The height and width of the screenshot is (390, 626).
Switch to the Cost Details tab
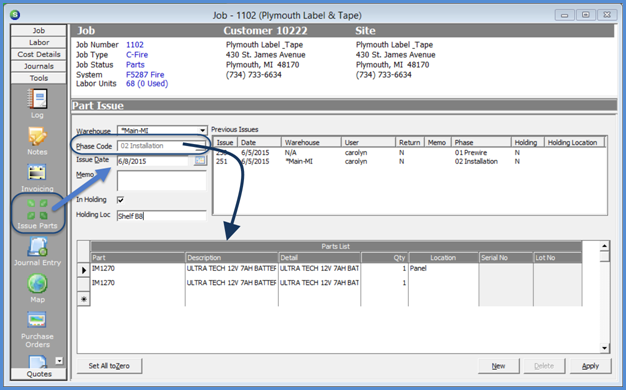click(x=39, y=54)
